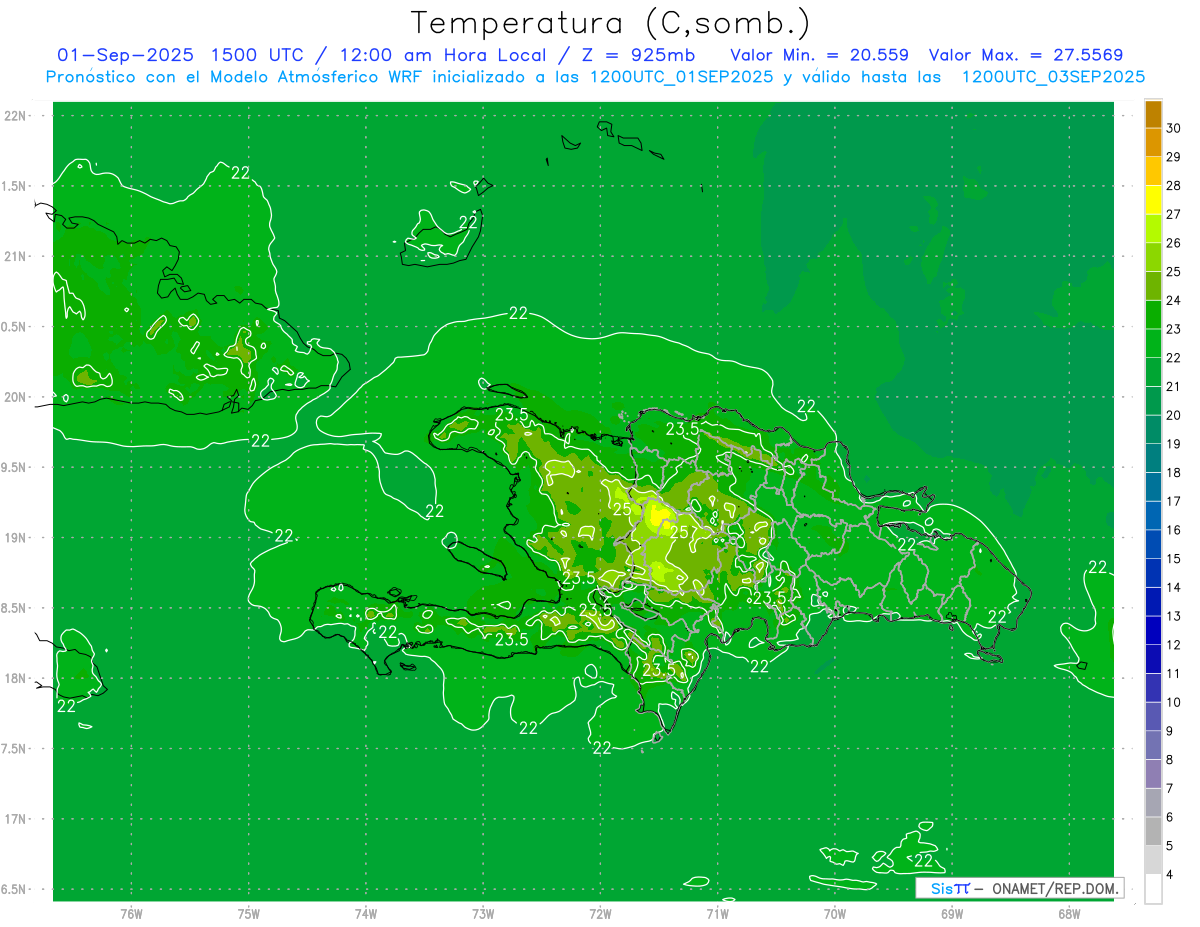
Task: Click the "75W" longitude axis label
Action: (249, 914)
